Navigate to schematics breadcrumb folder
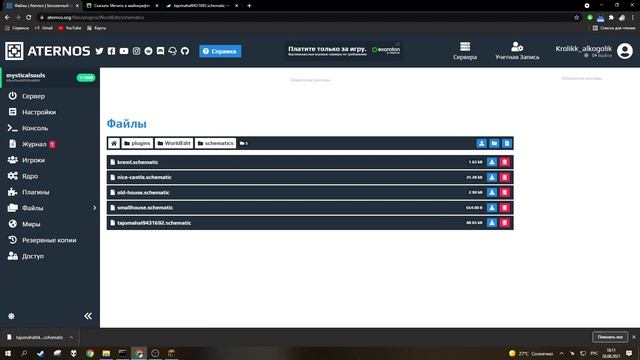 (216, 143)
